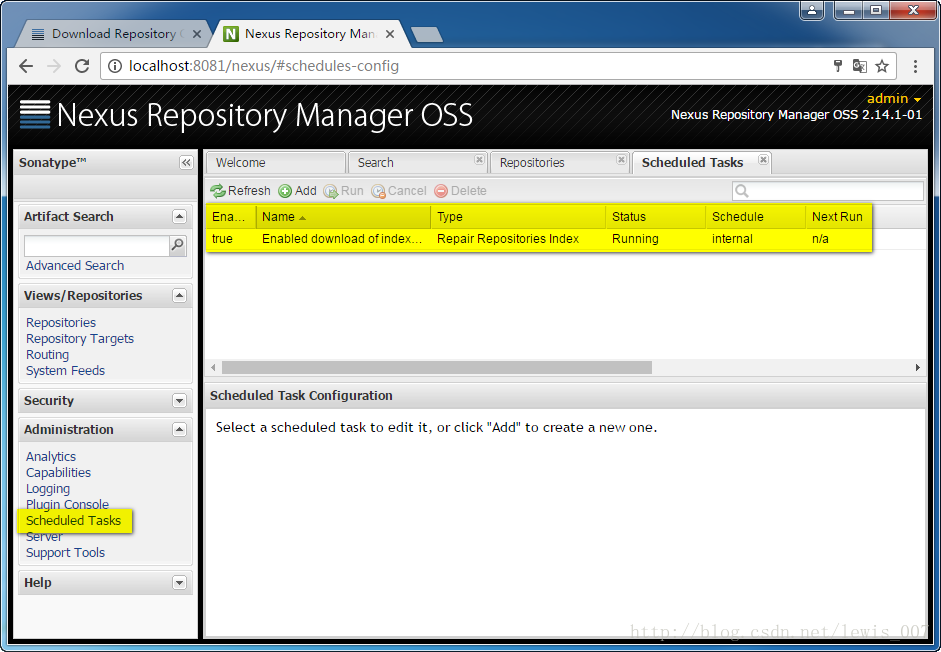The height and width of the screenshot is (652, 941).
Task: Click the Cancel task toolbar button
Action: tap(399, 191)
